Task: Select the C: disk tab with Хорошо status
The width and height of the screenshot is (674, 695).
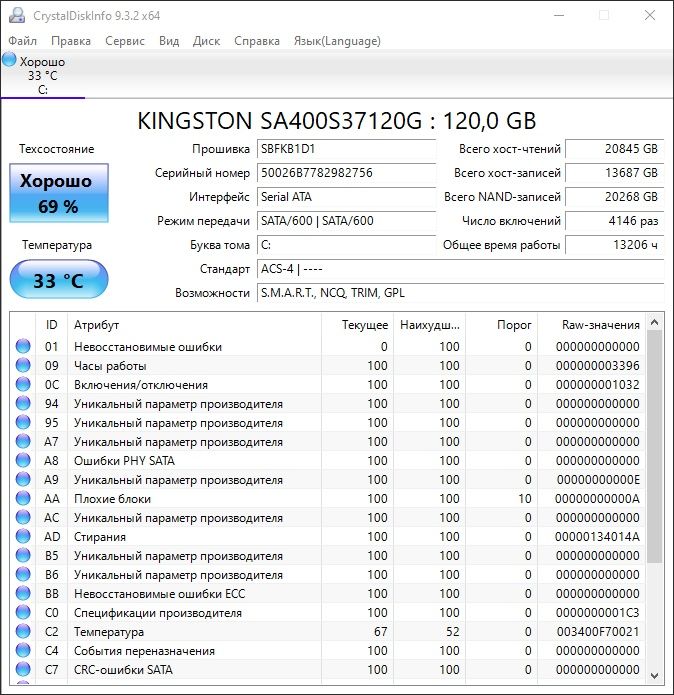Action: click(x=43, y=75)
